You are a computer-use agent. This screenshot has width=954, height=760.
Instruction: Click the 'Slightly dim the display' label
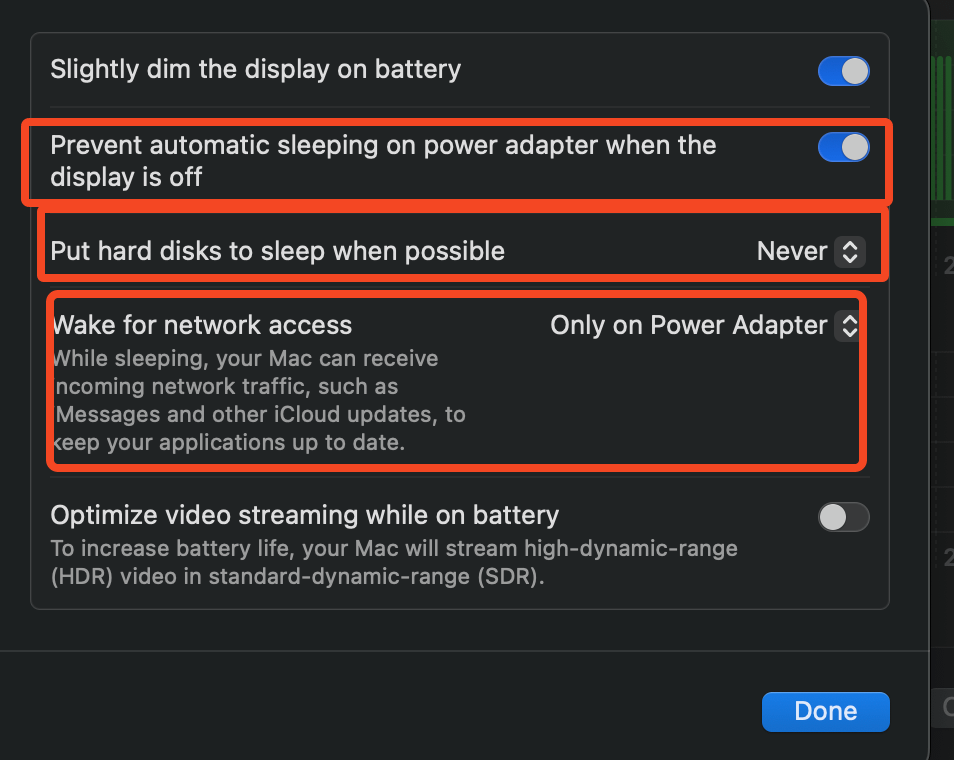(255, 70)
